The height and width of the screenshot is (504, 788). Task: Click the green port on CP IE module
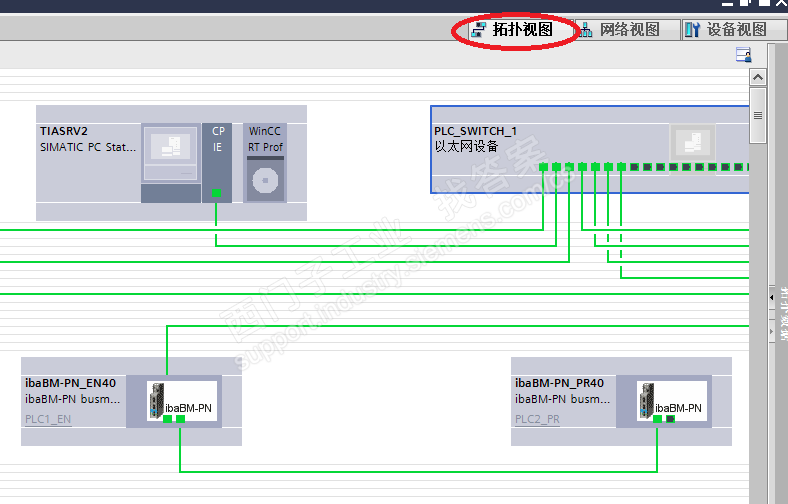(216, 192)
